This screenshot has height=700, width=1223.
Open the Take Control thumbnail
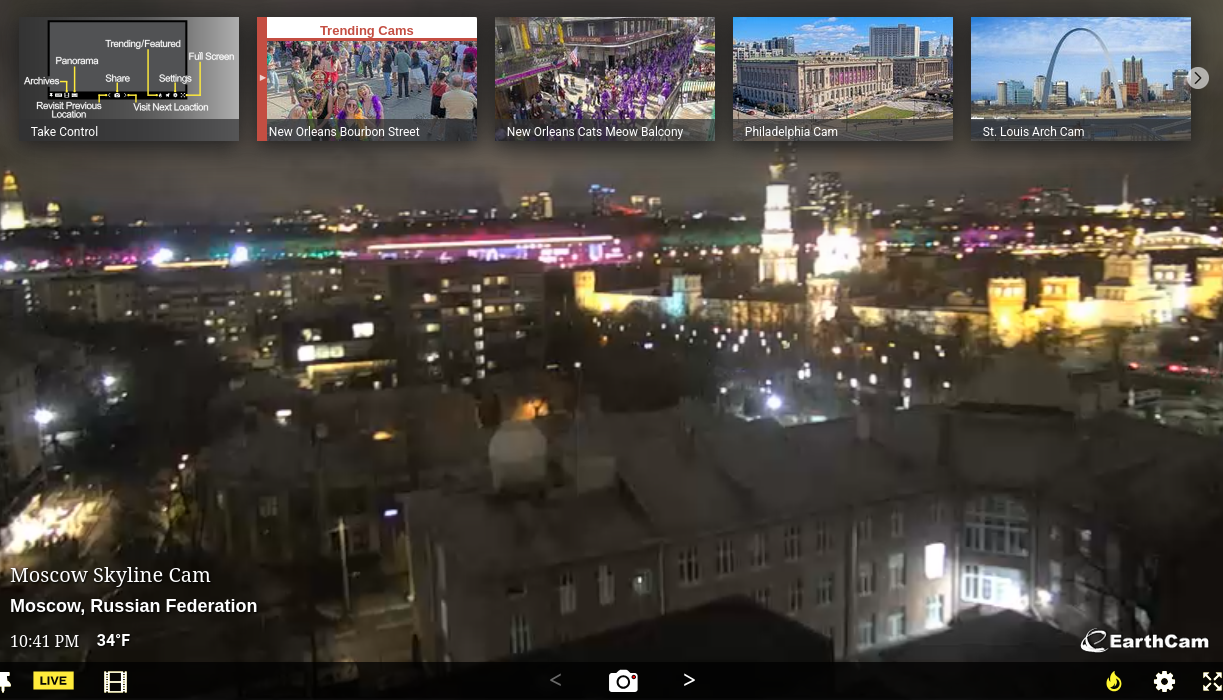129,79
